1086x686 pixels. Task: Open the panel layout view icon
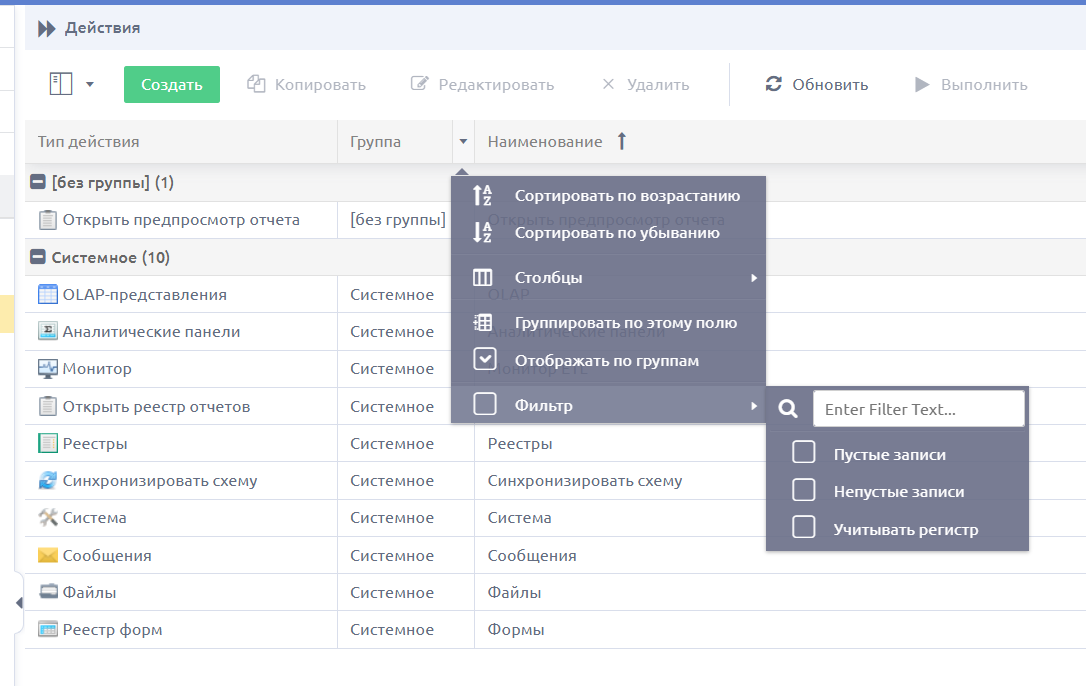click(x=61, y=85)
